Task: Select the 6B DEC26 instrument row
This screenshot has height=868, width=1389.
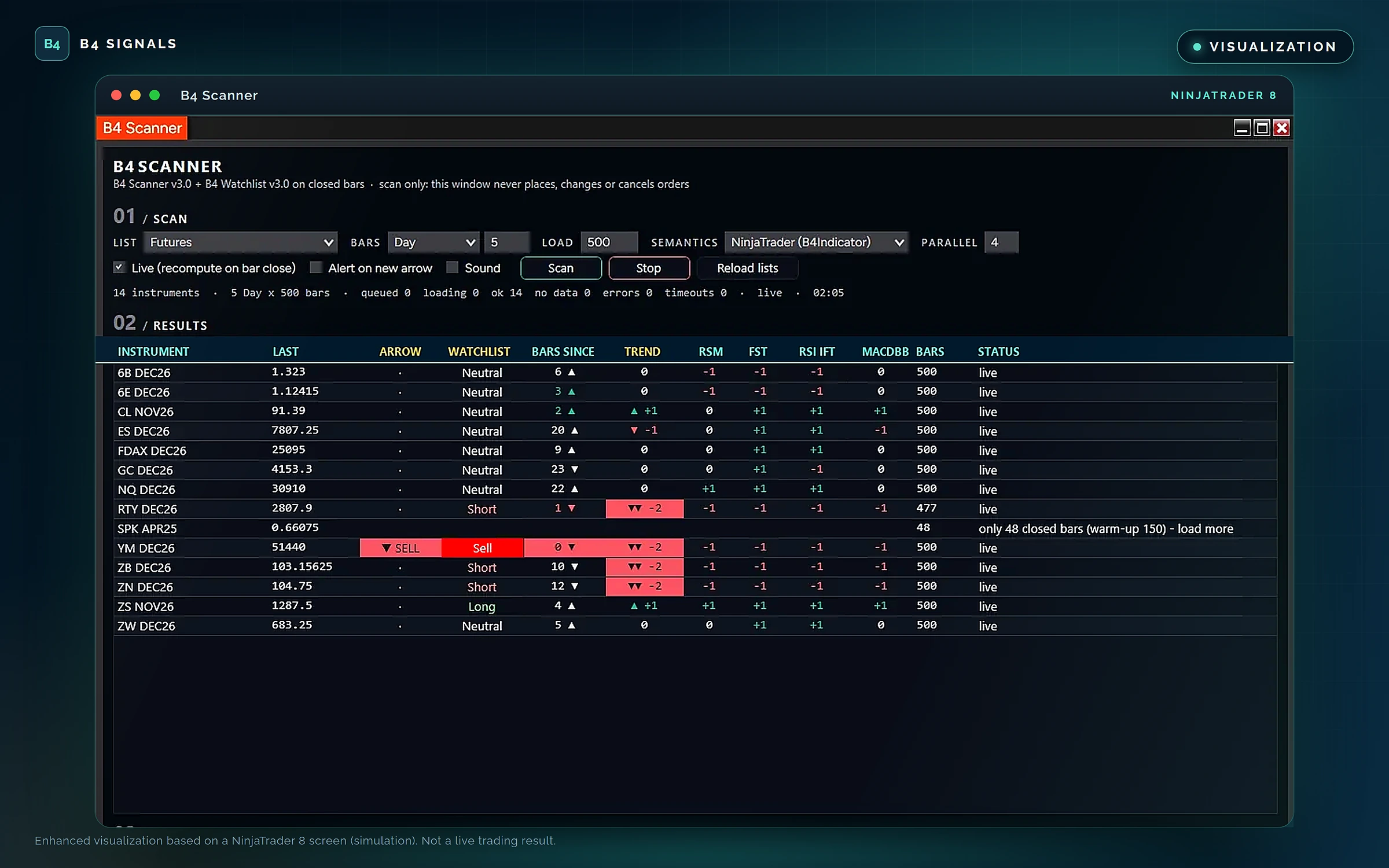Action: tap(695, 373)
